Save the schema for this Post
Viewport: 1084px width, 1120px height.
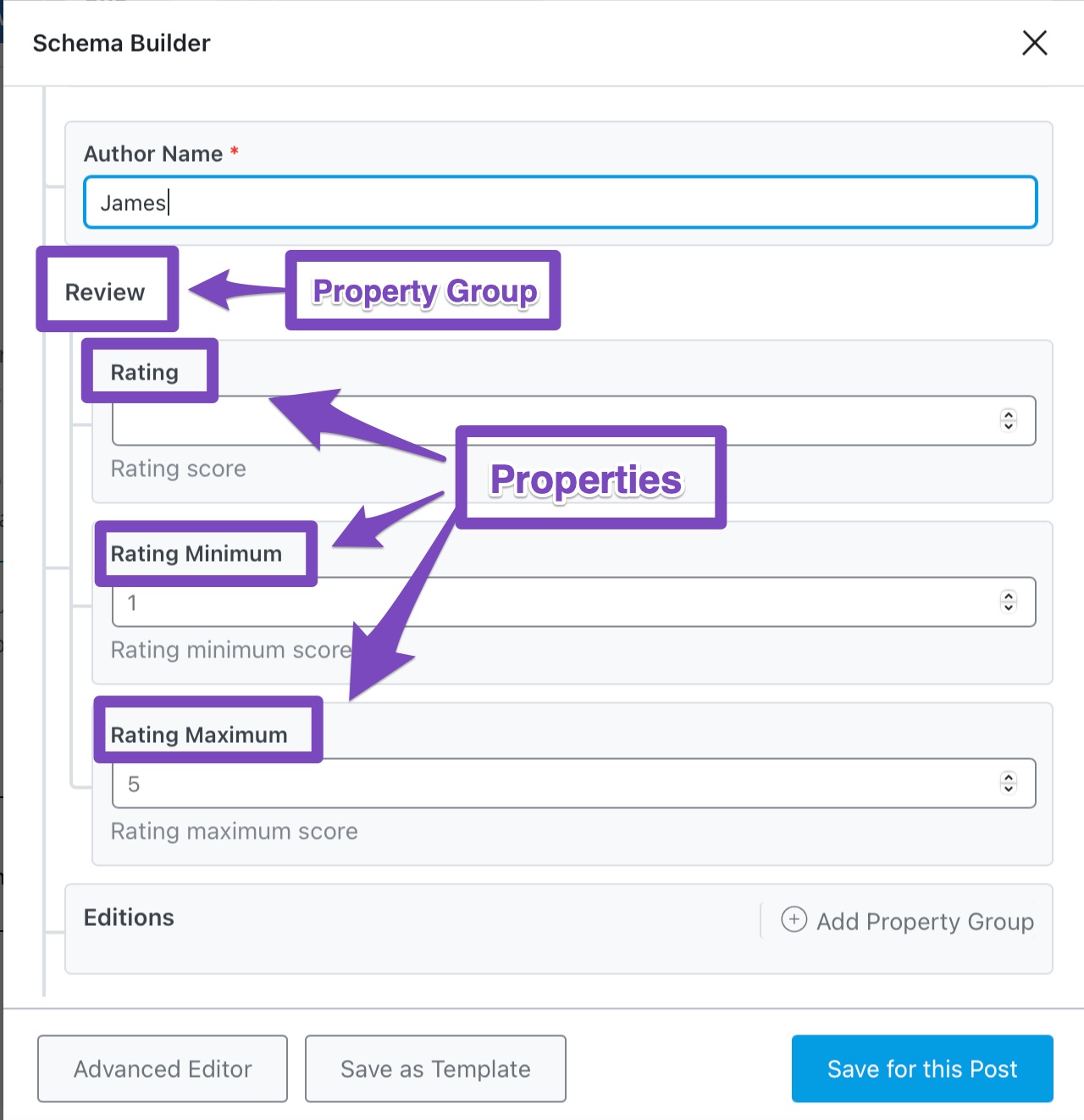[x=922, y=1068]
